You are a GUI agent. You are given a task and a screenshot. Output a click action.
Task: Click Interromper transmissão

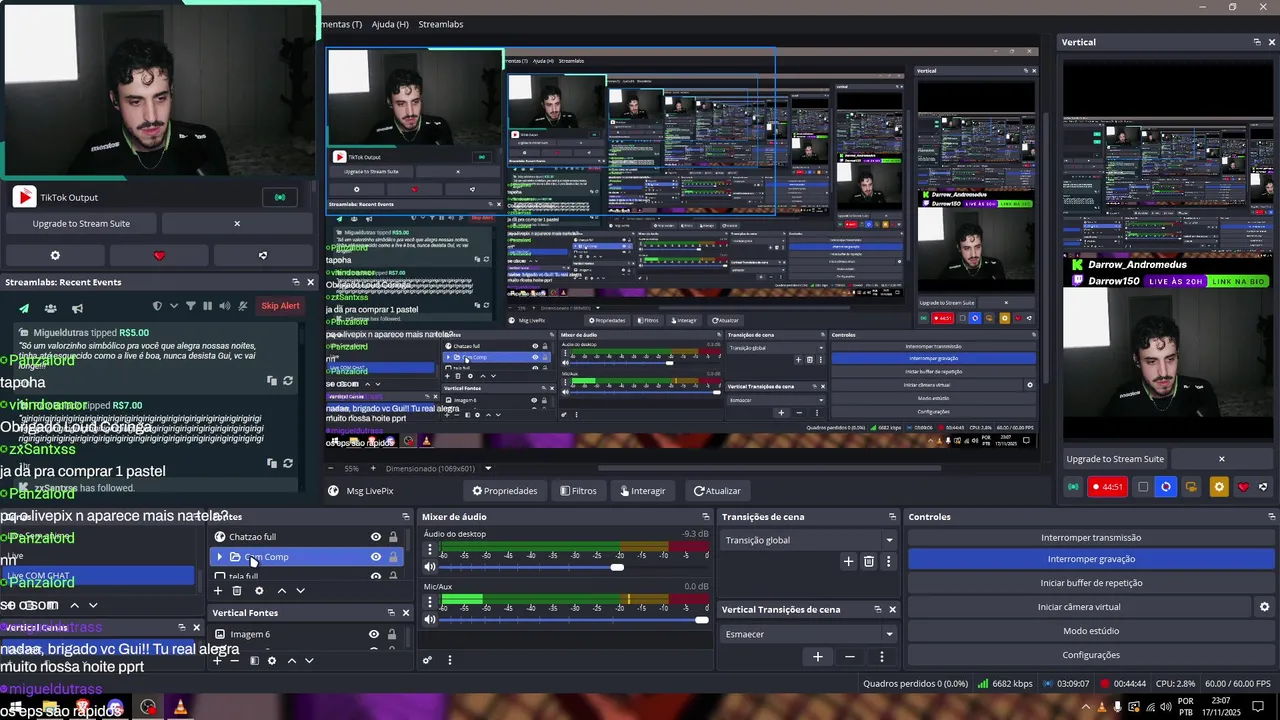click(x=1091, y=537)
